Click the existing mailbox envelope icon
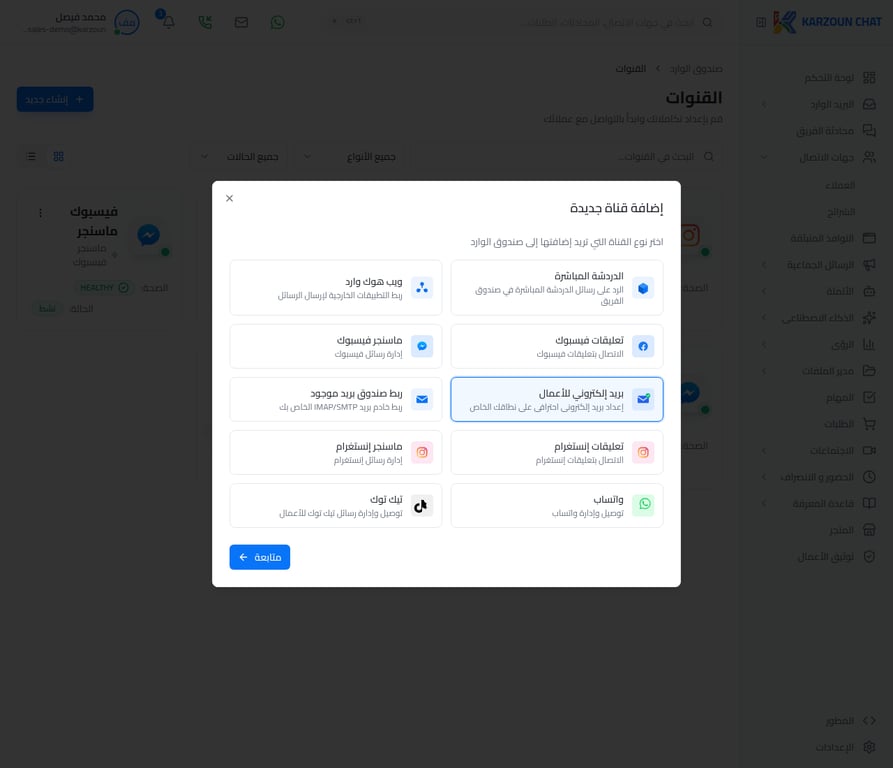This screenshot has width=893, height=768. point(422,399)
